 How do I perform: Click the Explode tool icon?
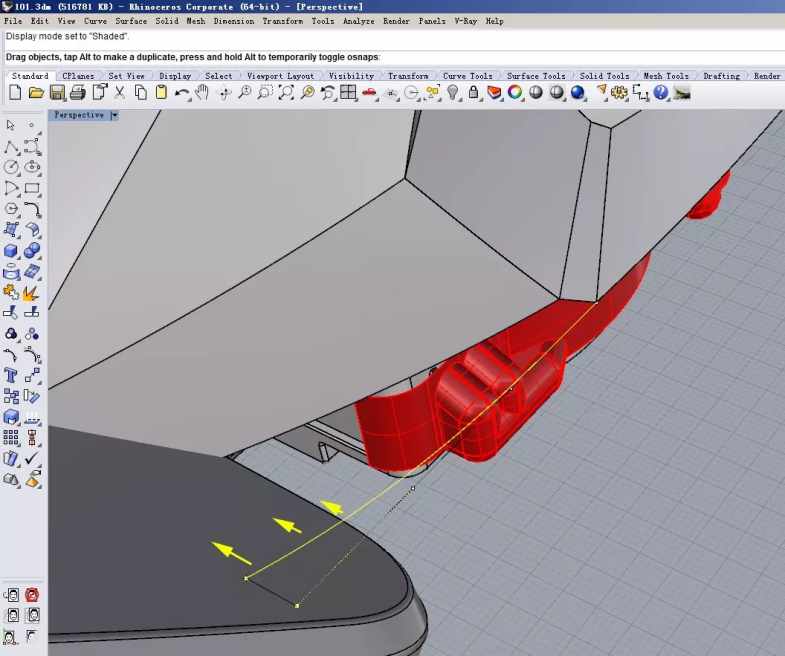point(32,293)
